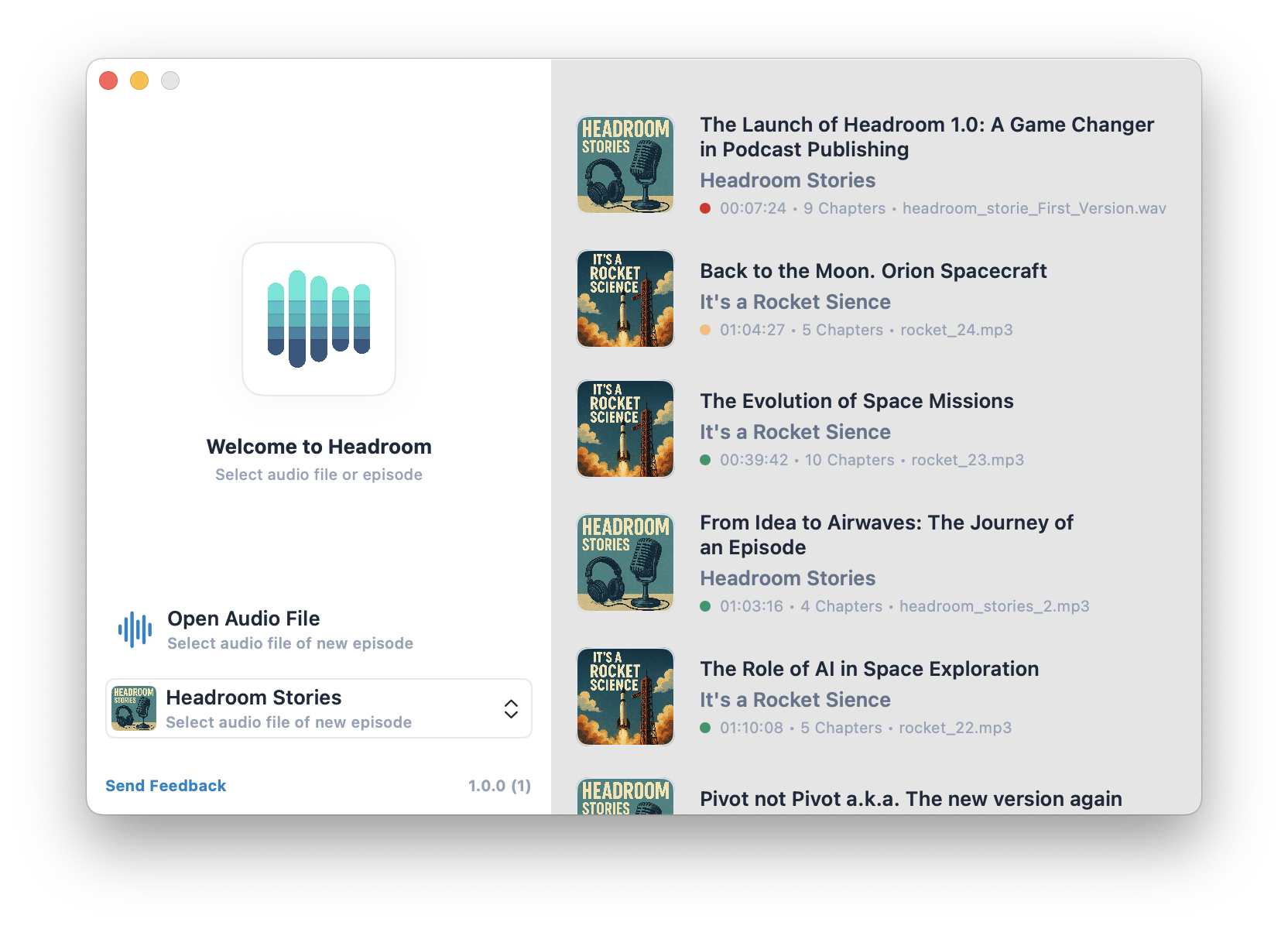Click the blue waveform Open Audio File icon
1288x929 pixels.
tap(135, 629)
